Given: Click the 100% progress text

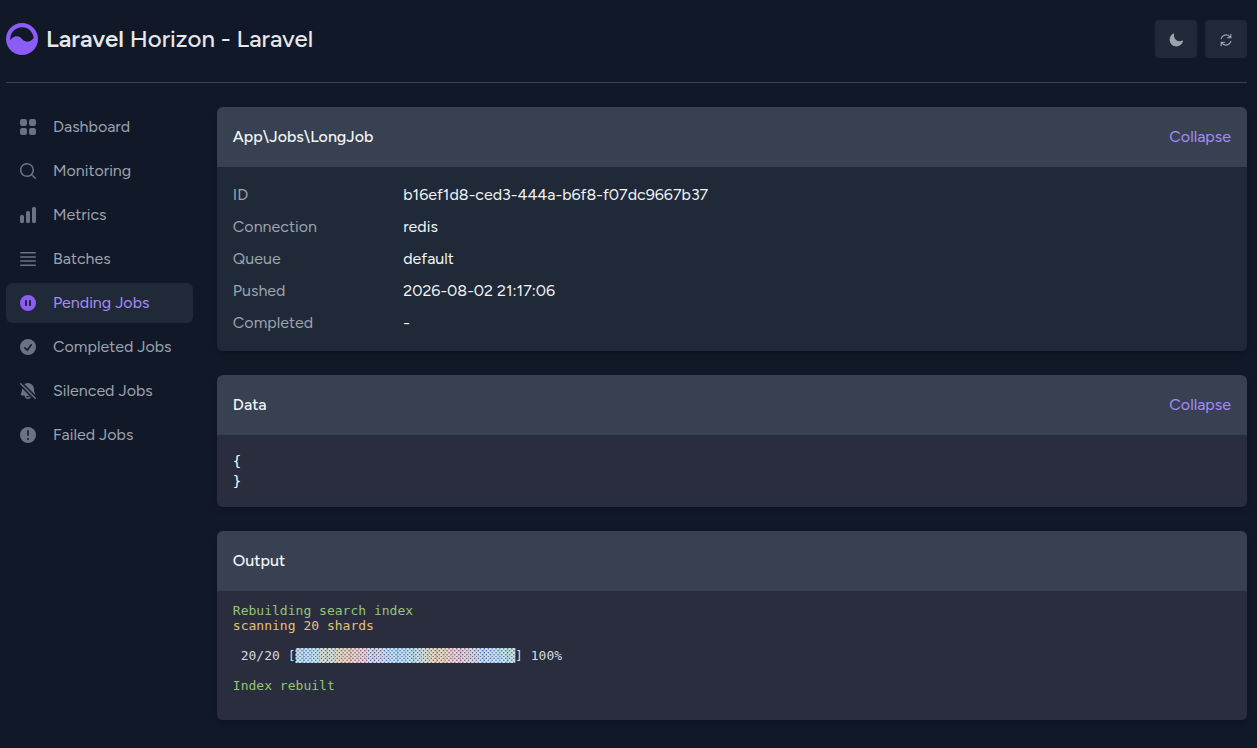Looking at the screenshot, I should [x=546, y=656].
